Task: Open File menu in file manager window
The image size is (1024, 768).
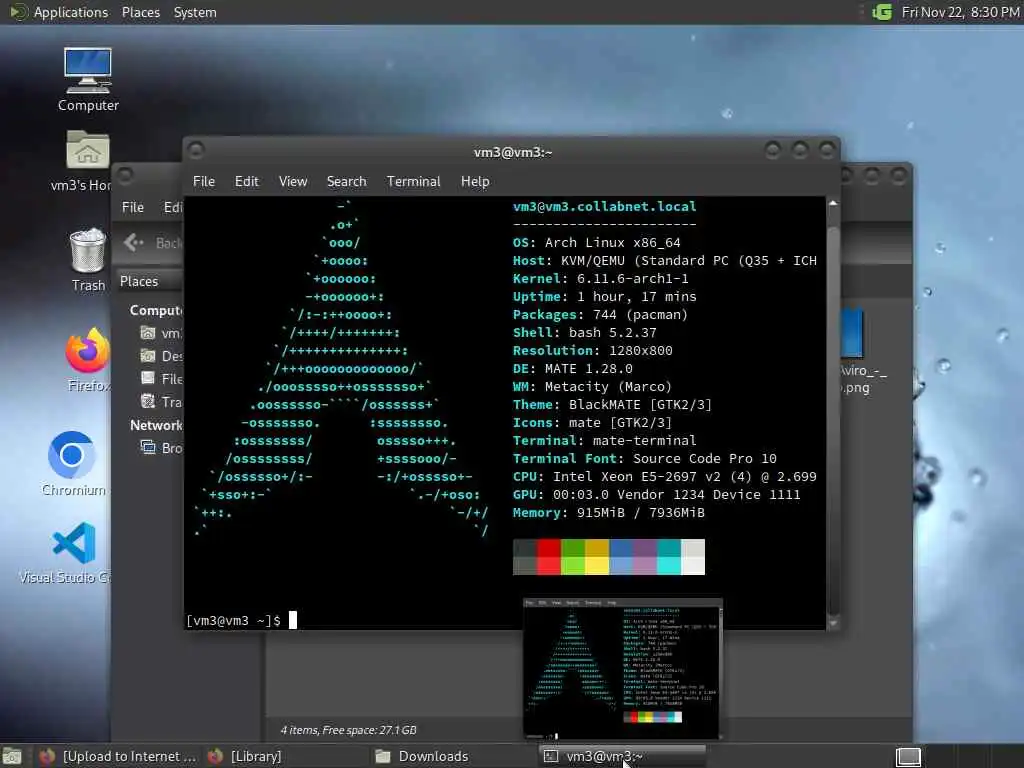Action: [x=133, y=207]
